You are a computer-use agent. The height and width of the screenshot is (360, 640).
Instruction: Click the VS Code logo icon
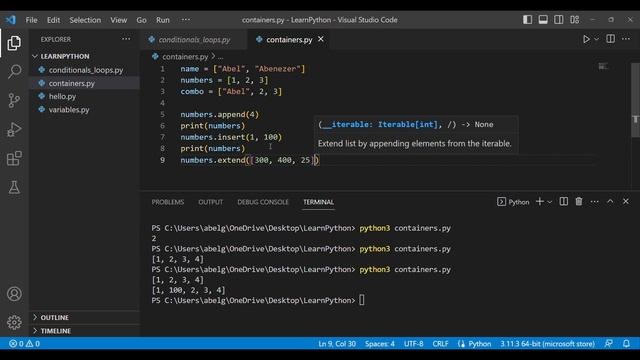[11, 20]
